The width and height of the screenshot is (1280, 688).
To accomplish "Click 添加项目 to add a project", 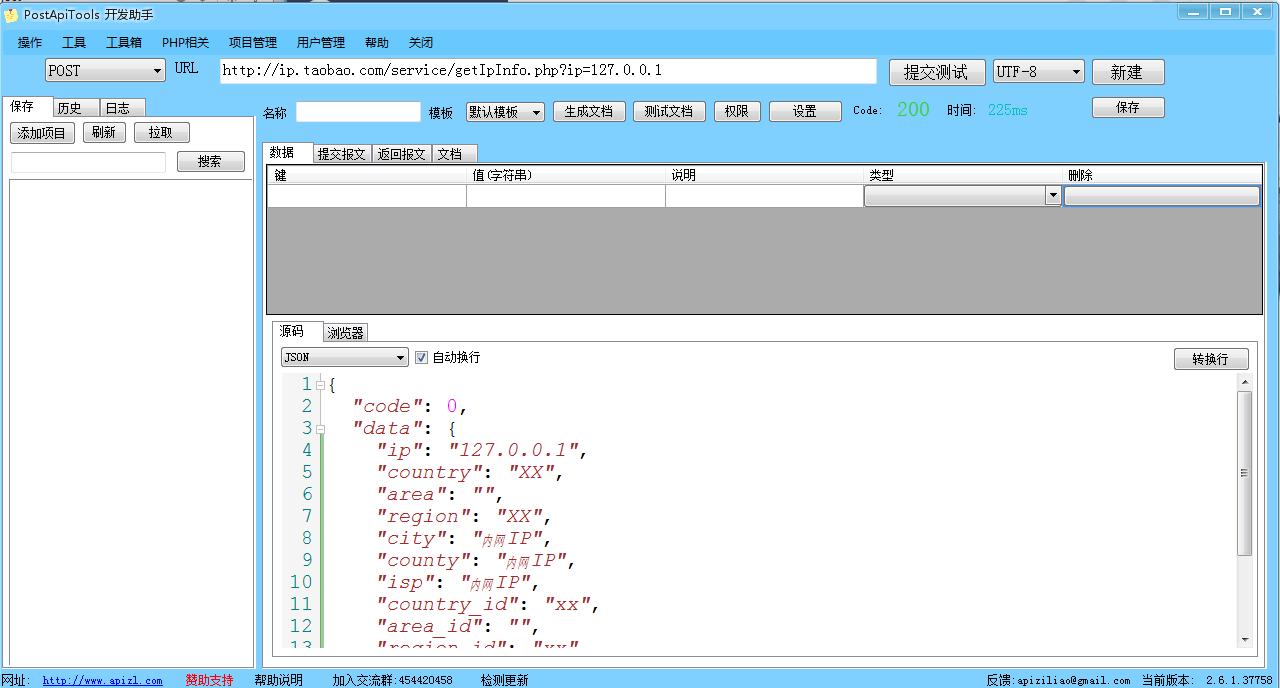I will [42, 132].
